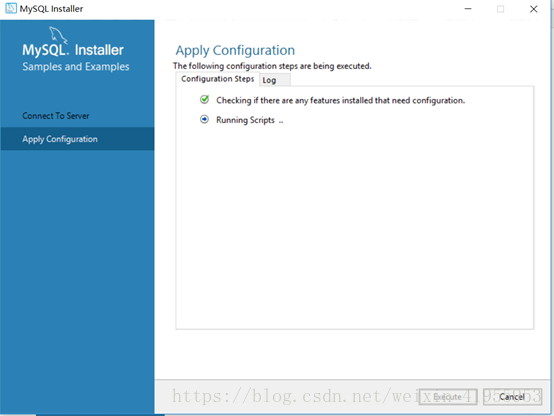Click 'The following configuration steps' description text
The image size is (554, 416).
click(x=272, y=66)
